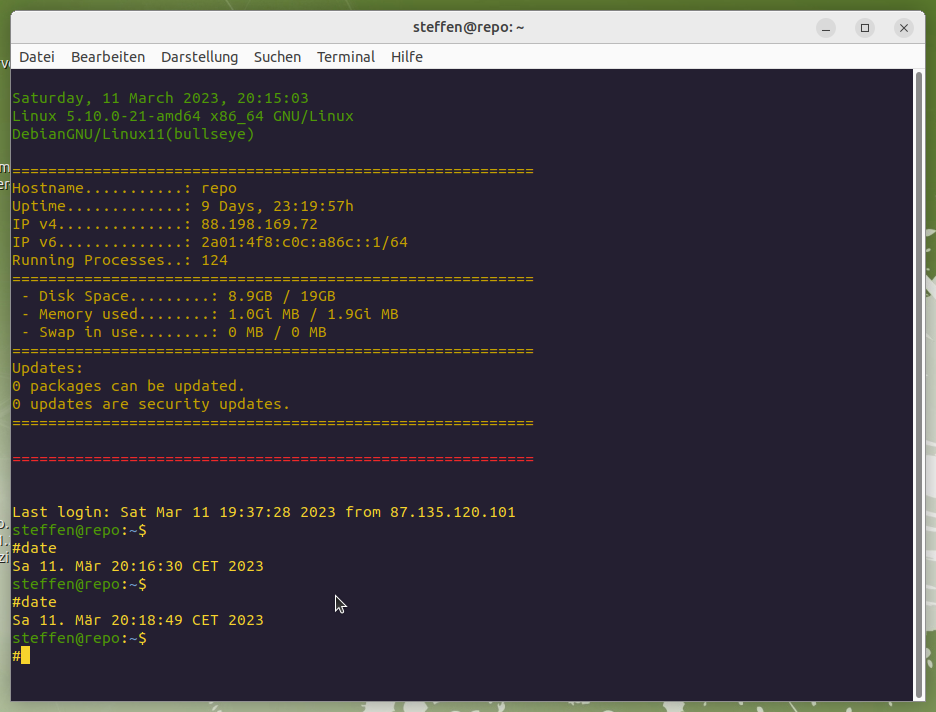Minimize the steffen@repo terminal window

tap(826, 28)
